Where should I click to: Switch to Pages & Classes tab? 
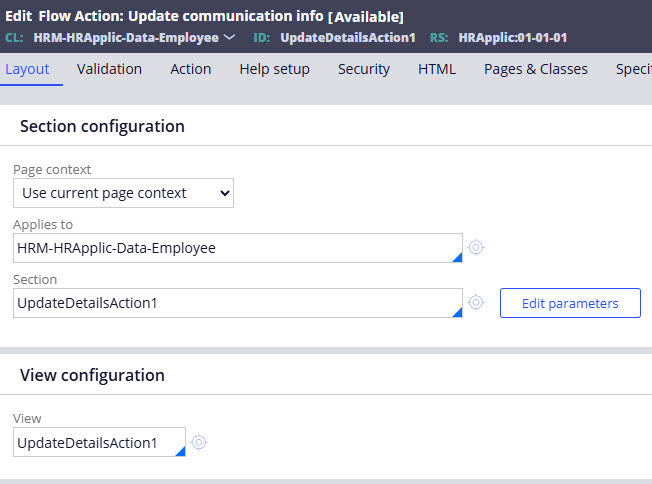[x=535, y=69]
